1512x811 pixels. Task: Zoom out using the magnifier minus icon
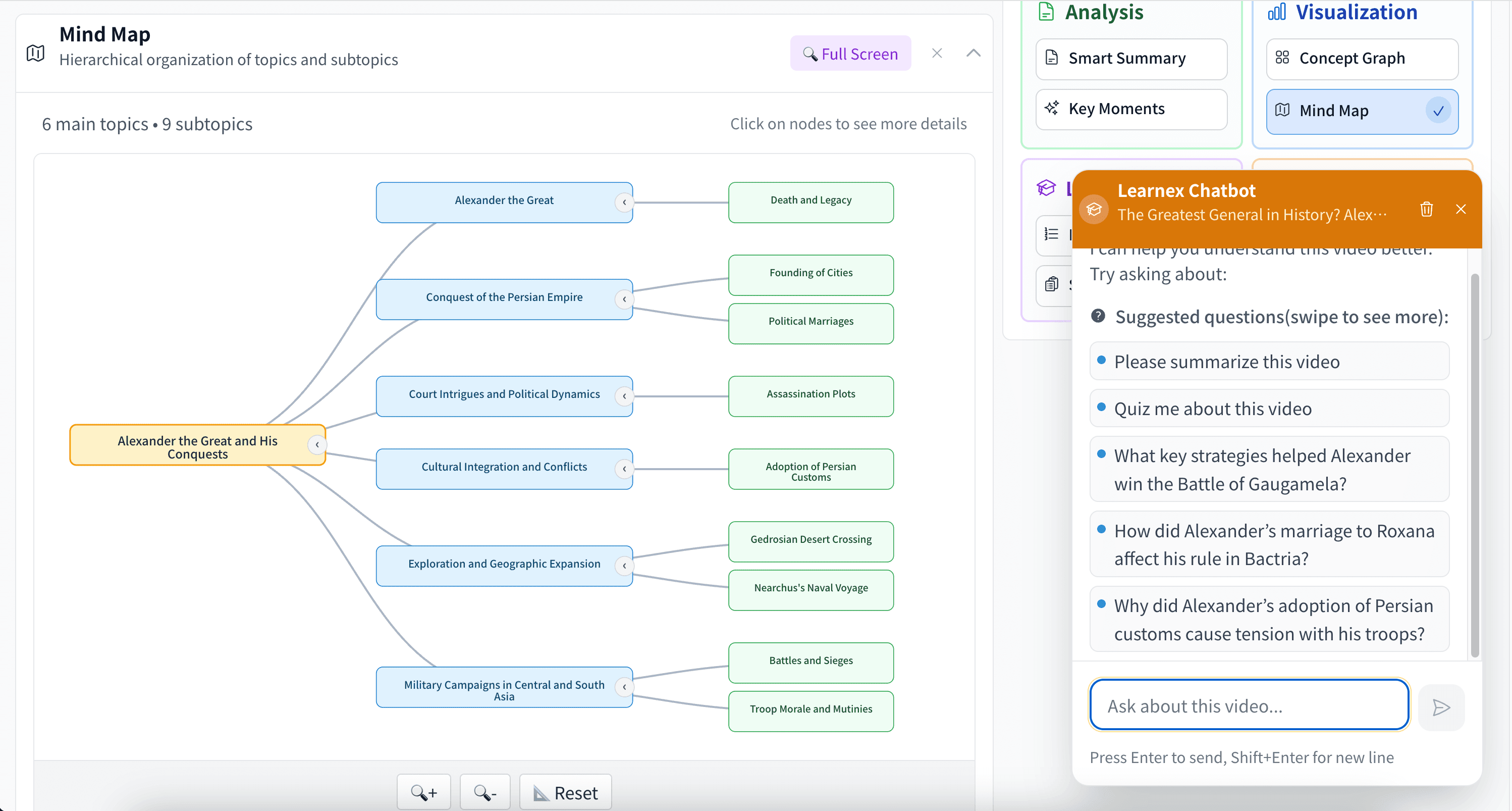pyautogui.click(x=485, y=792)
